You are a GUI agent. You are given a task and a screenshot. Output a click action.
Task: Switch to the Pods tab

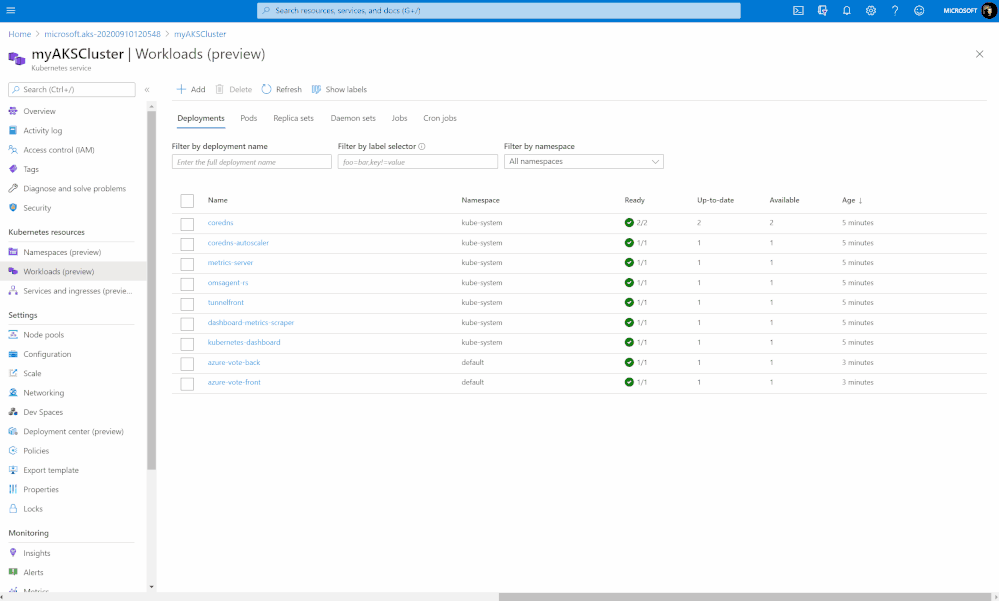click(x=248, y=119)
